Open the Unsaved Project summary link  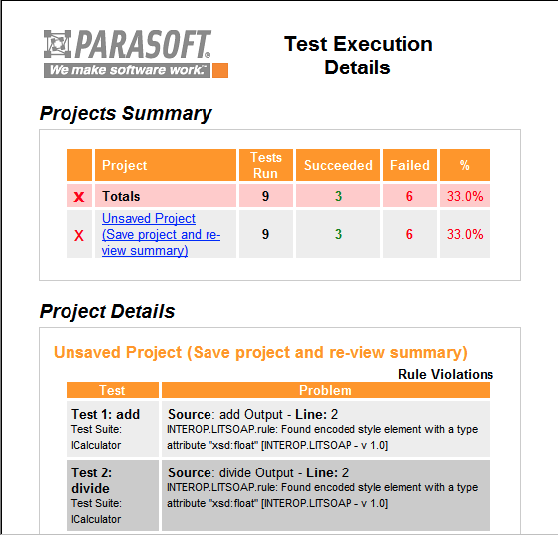point(161,234)
